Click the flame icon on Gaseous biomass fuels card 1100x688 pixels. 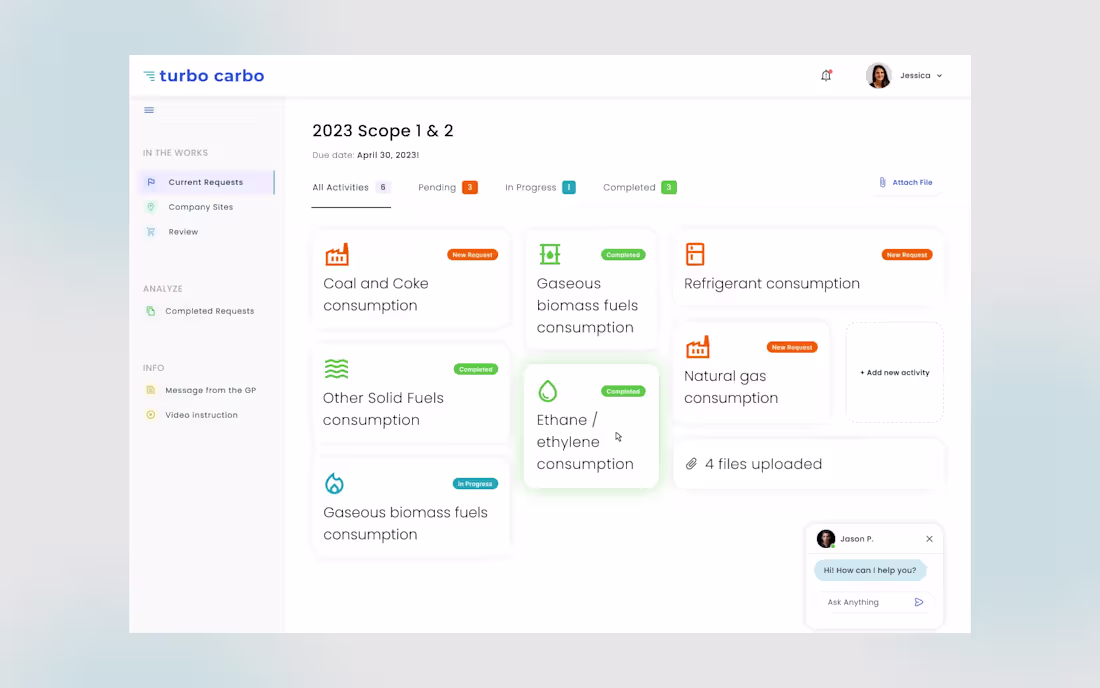pos(334,483)
